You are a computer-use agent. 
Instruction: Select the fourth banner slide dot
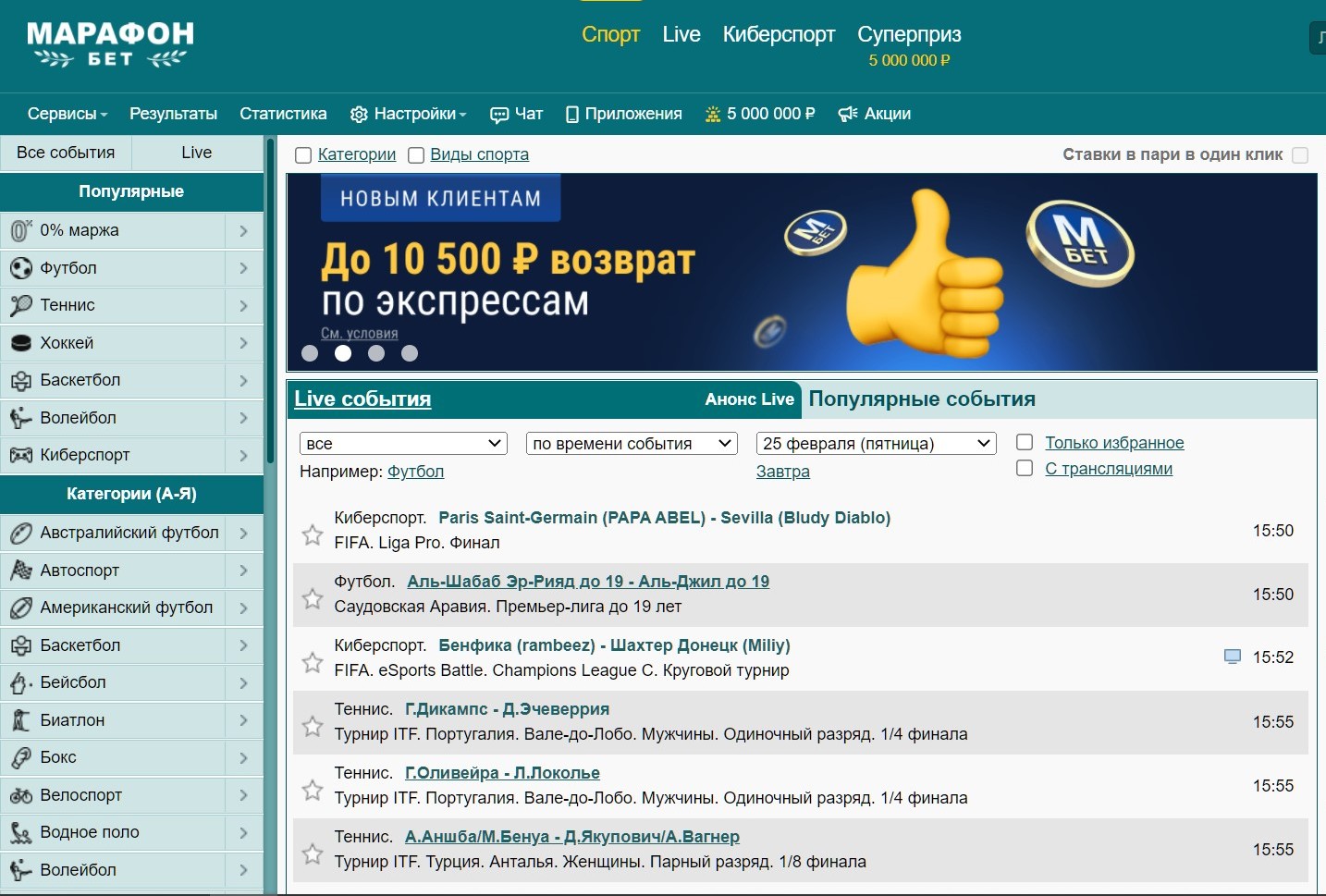click(x=410, y=353)
